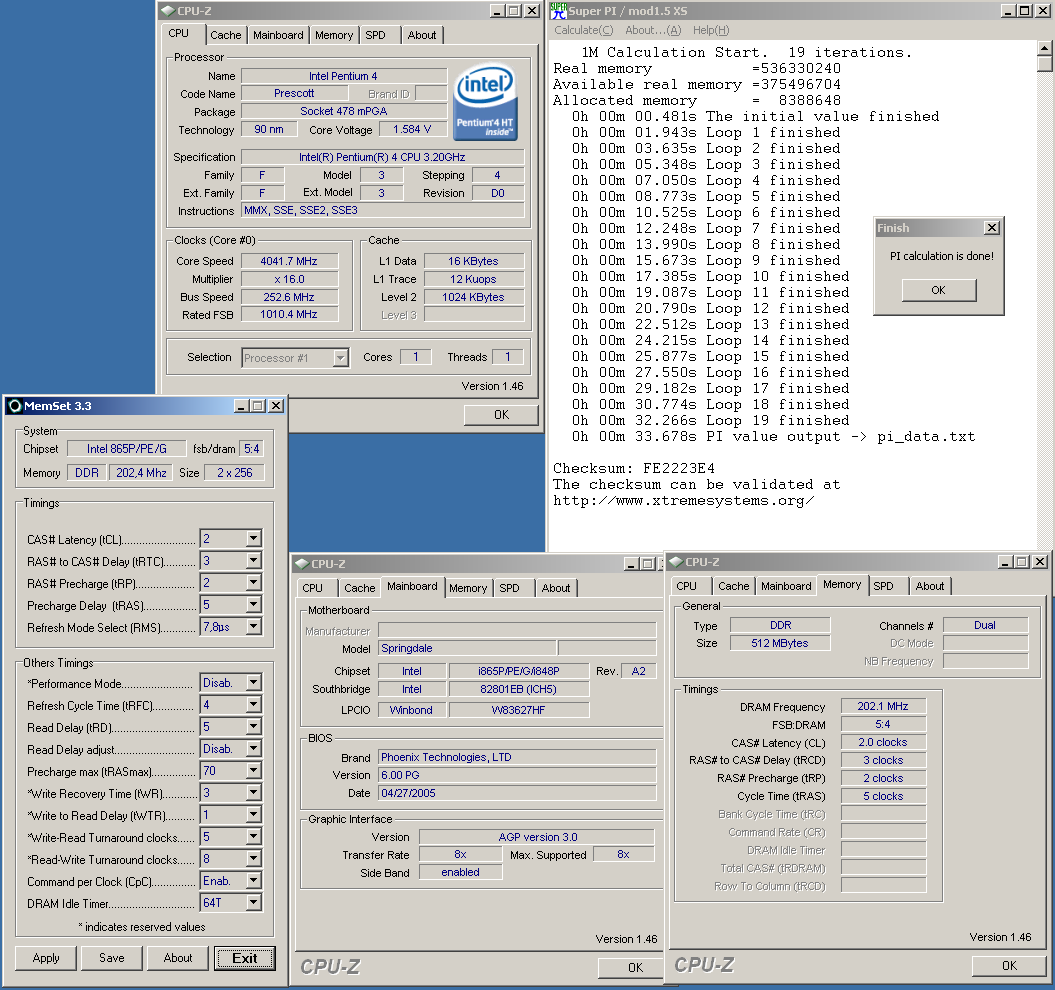Click the CPU-Z Mainboard window title icon
The width and height of the screenshot is (1055, 990).
[x=302, y=563]
